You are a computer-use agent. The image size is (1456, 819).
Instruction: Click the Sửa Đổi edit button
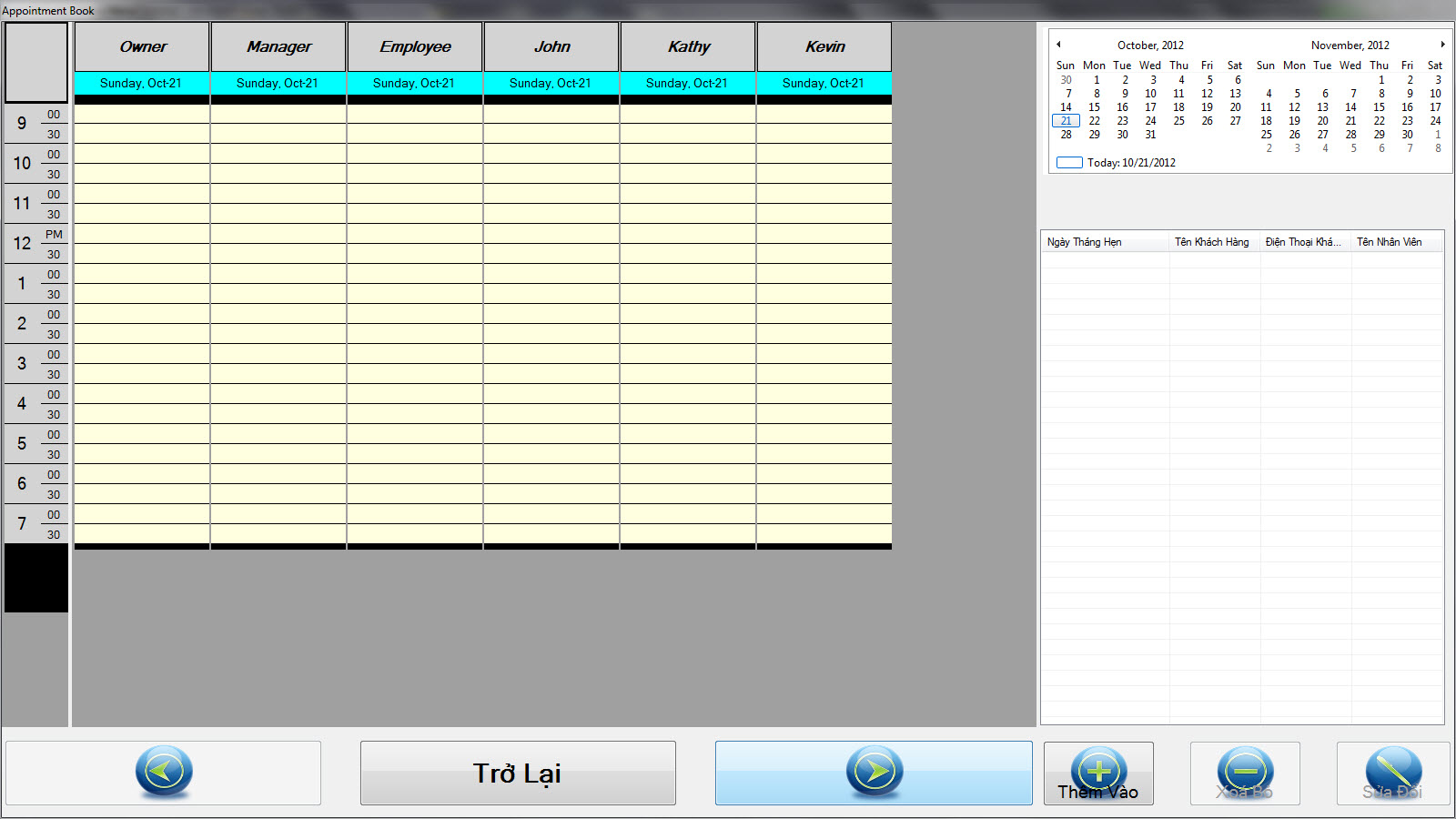tap(1392, 773)
